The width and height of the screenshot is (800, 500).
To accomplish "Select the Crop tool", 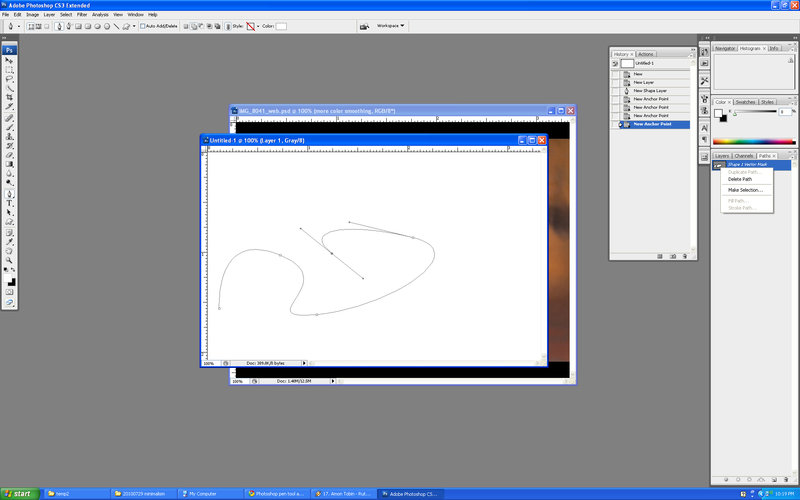I will coord(9,97).
